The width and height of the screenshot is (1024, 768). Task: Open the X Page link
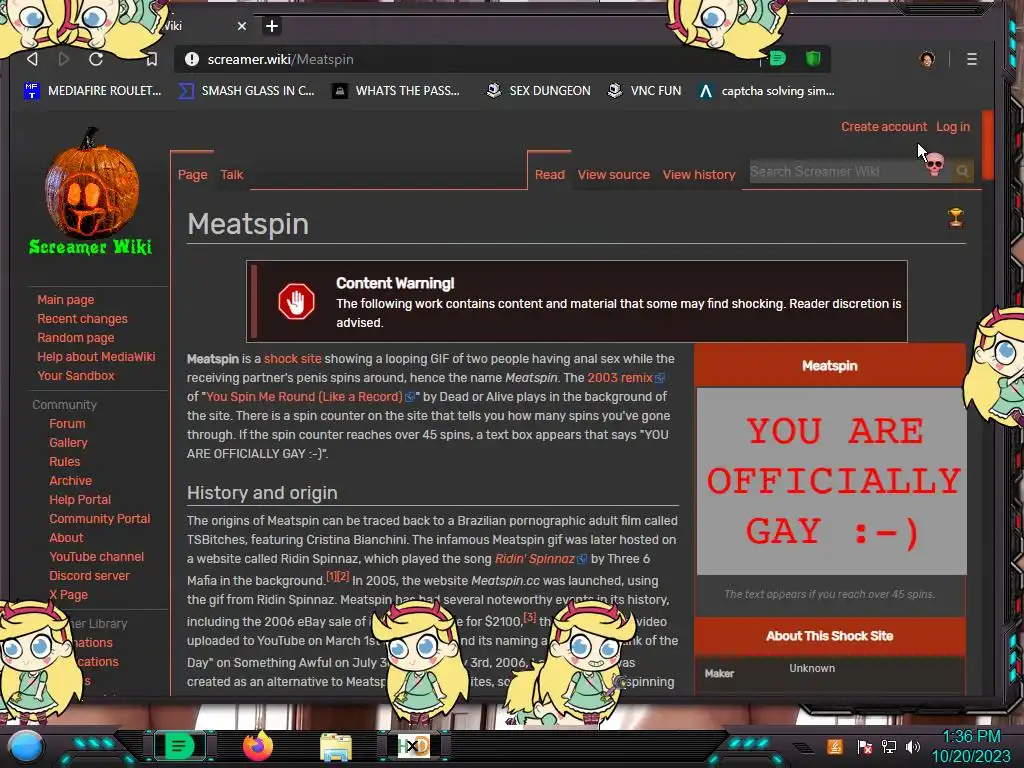click(69, 594)
